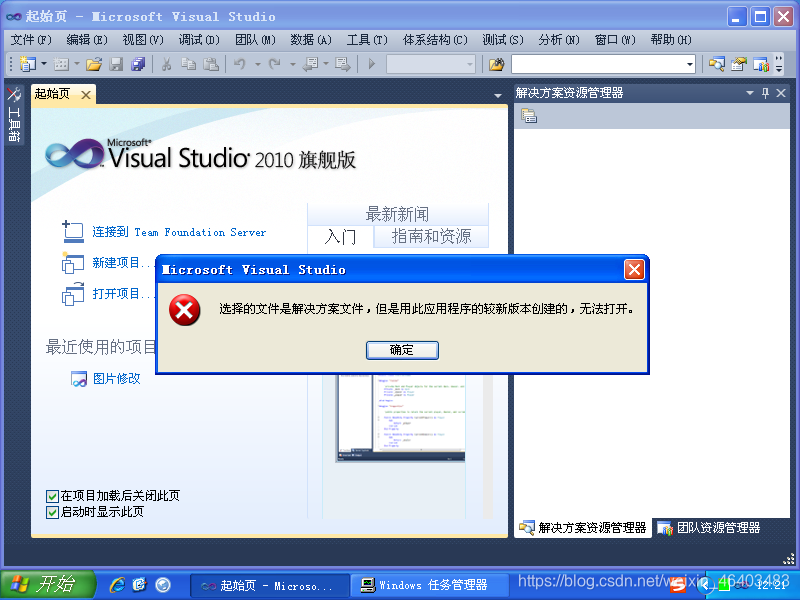Viewport: 800px width, 600px height.
Task: Close the error dialog with X
Action: pyautogui.click(x=634, y=269)
